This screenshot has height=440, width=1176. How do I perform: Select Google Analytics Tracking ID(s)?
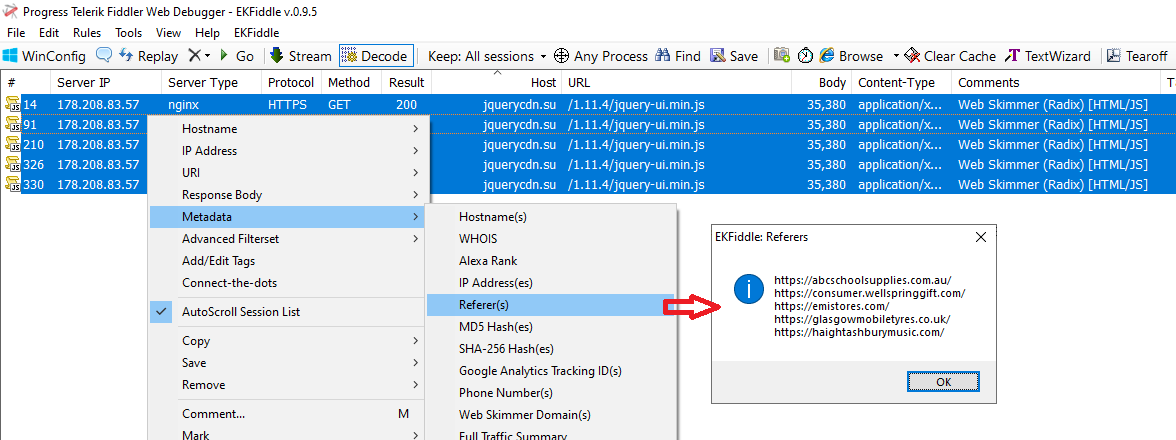[x=551, y=370]
